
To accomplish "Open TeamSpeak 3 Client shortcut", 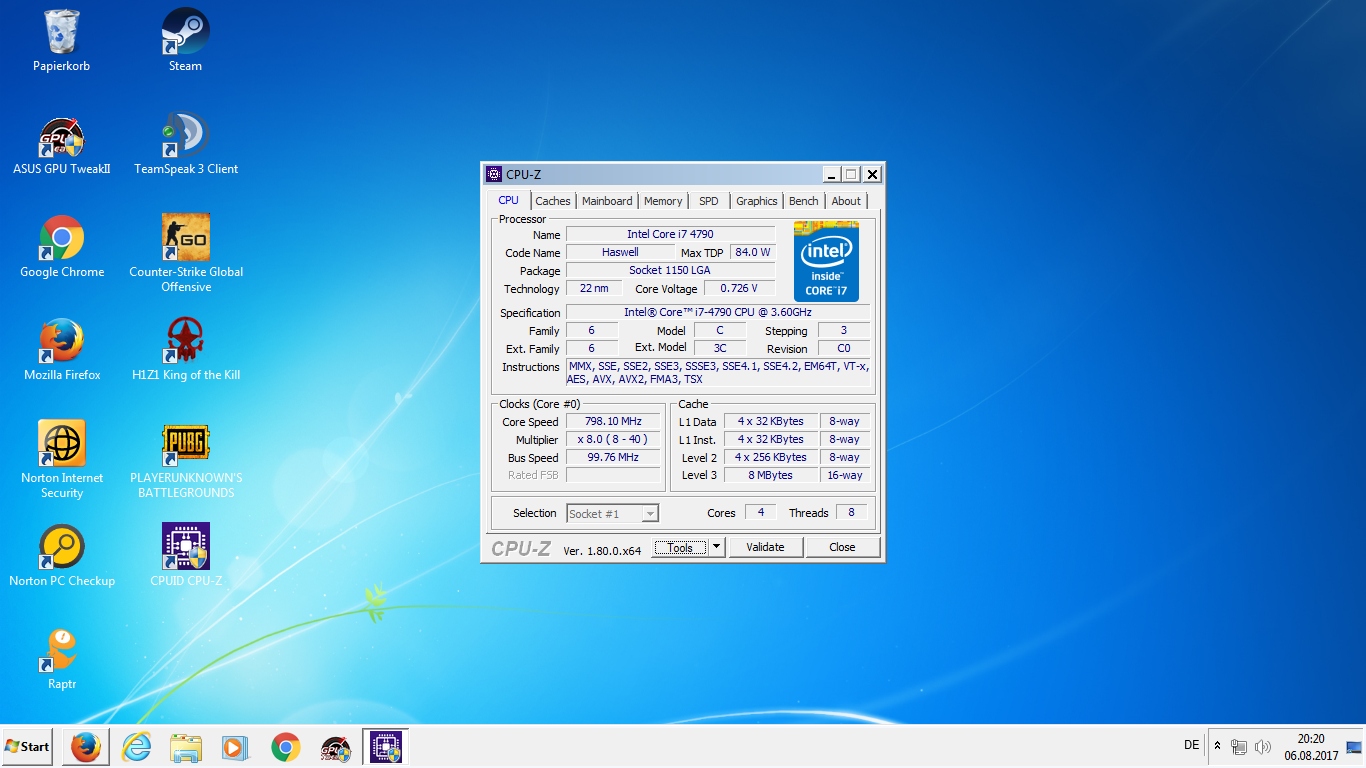I will (186, 145).
